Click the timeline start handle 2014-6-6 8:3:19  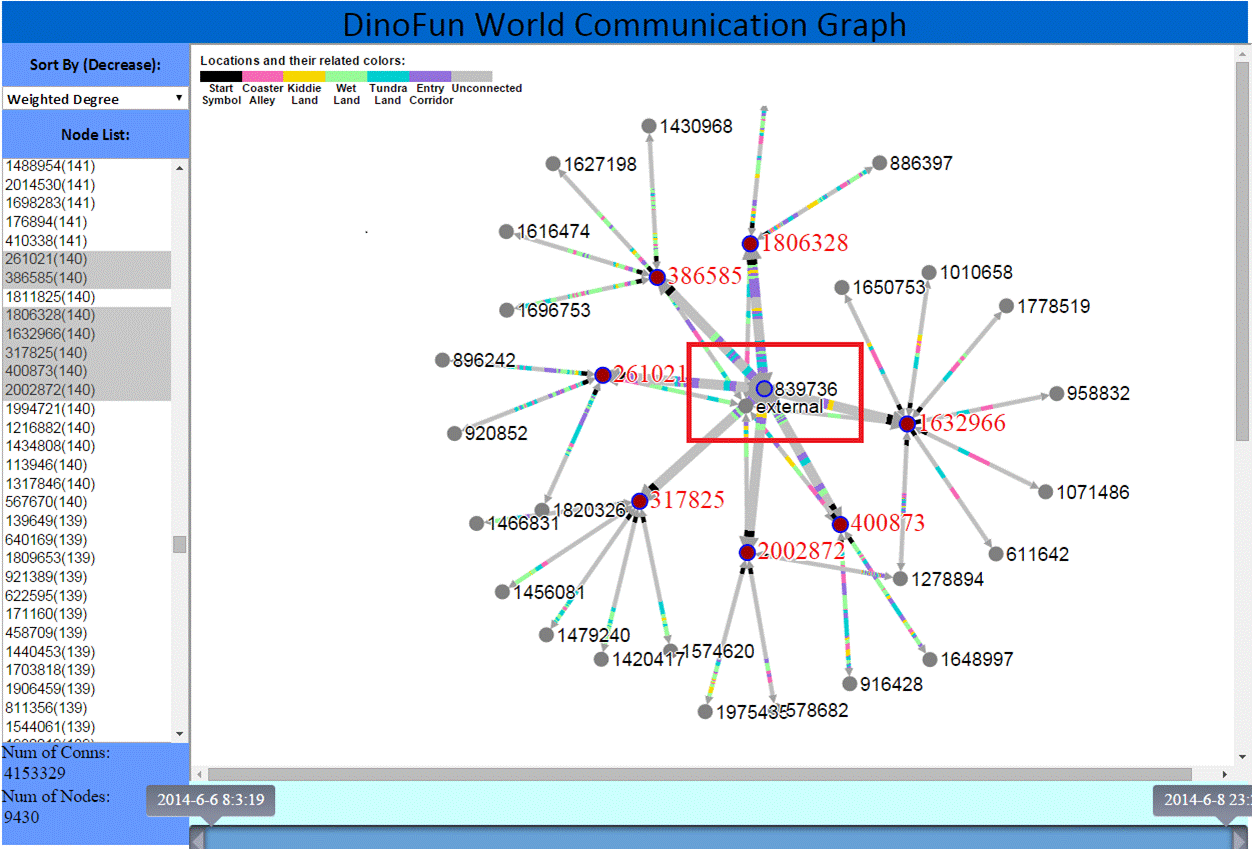pyautogui.click(x=211, y=801)
